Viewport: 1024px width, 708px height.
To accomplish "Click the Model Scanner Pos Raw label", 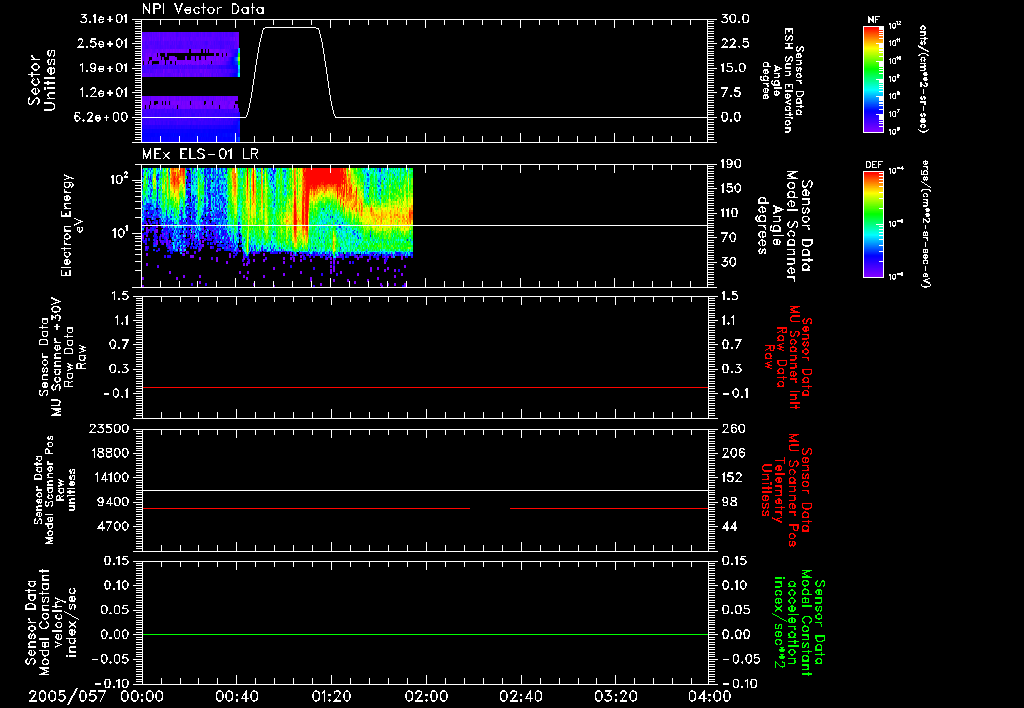I will pos(54,490).
